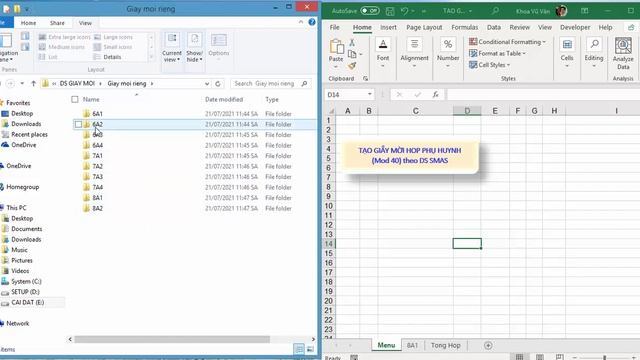Screen dimensions: 640x360
Task: Go up one folder level arrow
Action: point(33,83)
